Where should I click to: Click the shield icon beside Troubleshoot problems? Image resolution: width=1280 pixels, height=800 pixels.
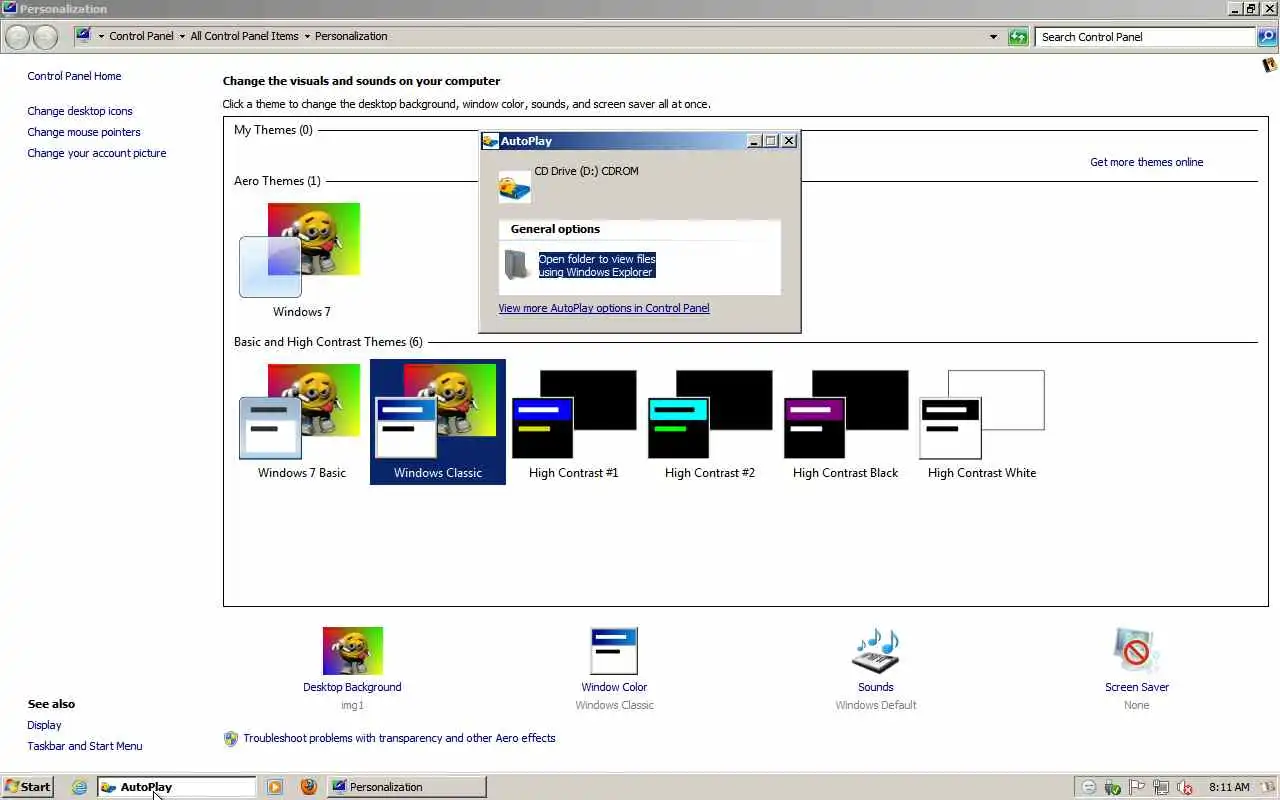[231, 739]
